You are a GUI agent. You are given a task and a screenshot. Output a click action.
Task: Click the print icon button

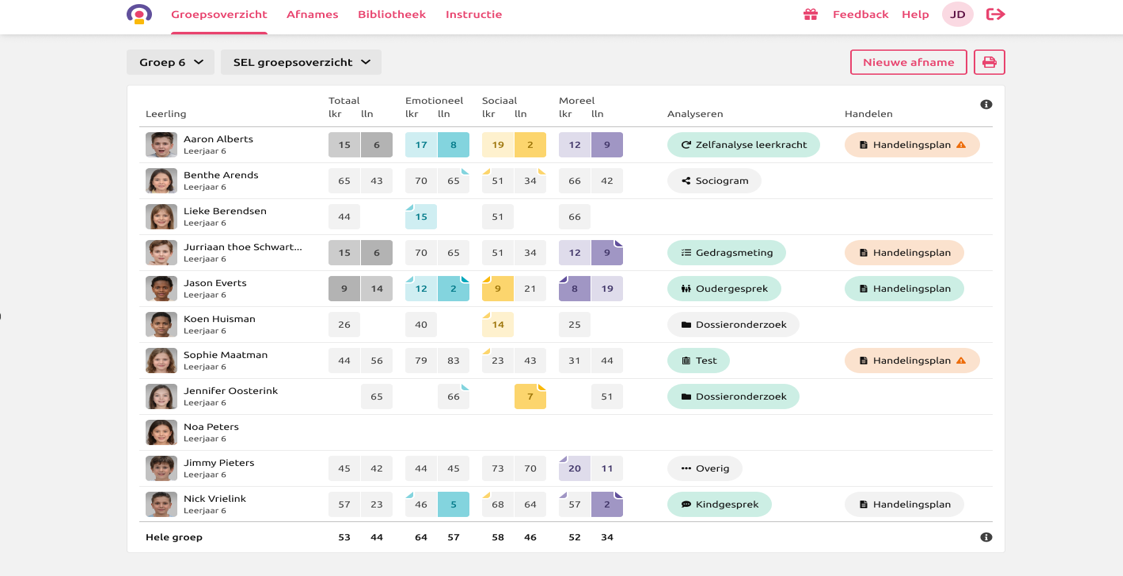[989, 62]
